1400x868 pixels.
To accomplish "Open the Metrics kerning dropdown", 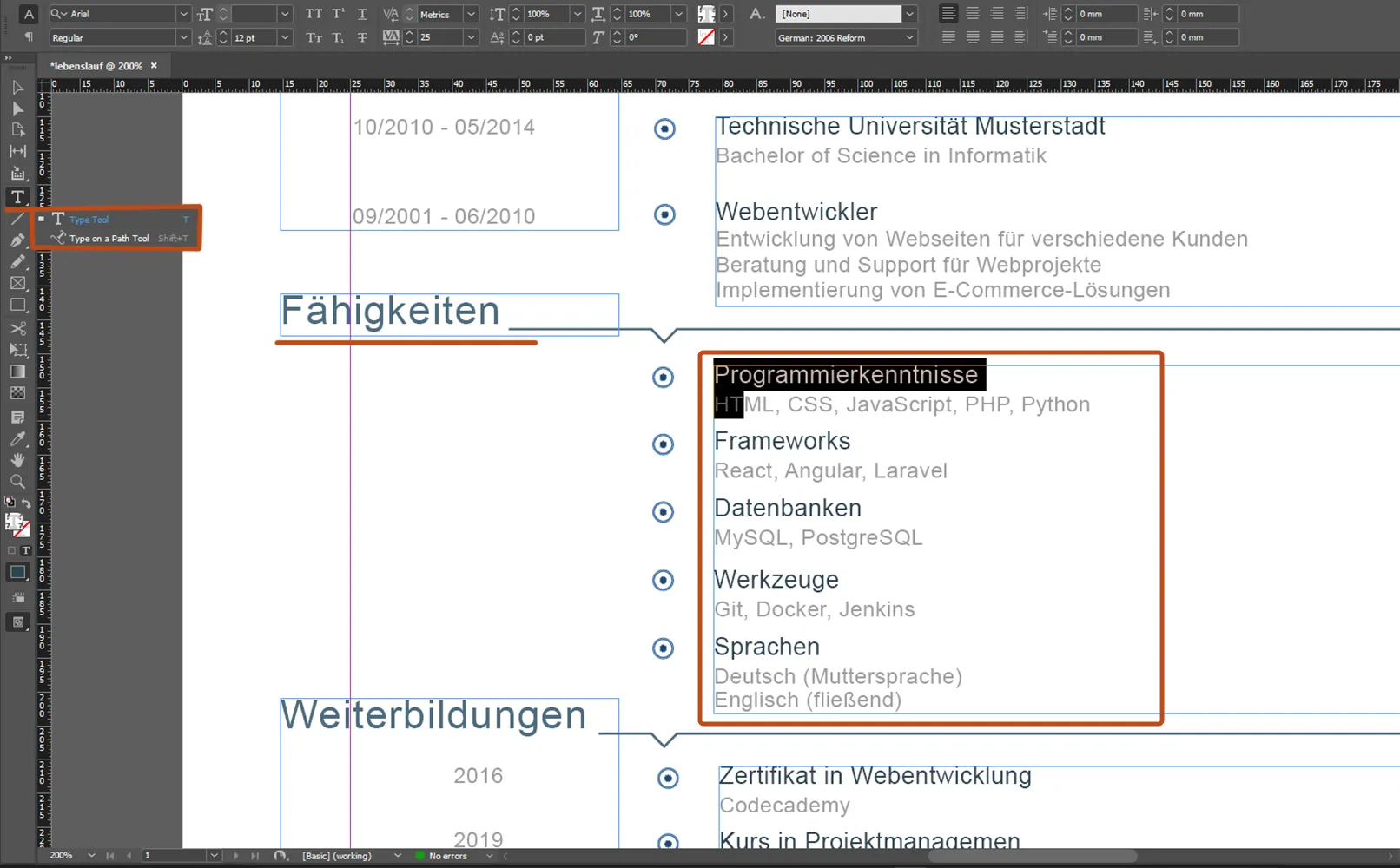I will (471, 14).
